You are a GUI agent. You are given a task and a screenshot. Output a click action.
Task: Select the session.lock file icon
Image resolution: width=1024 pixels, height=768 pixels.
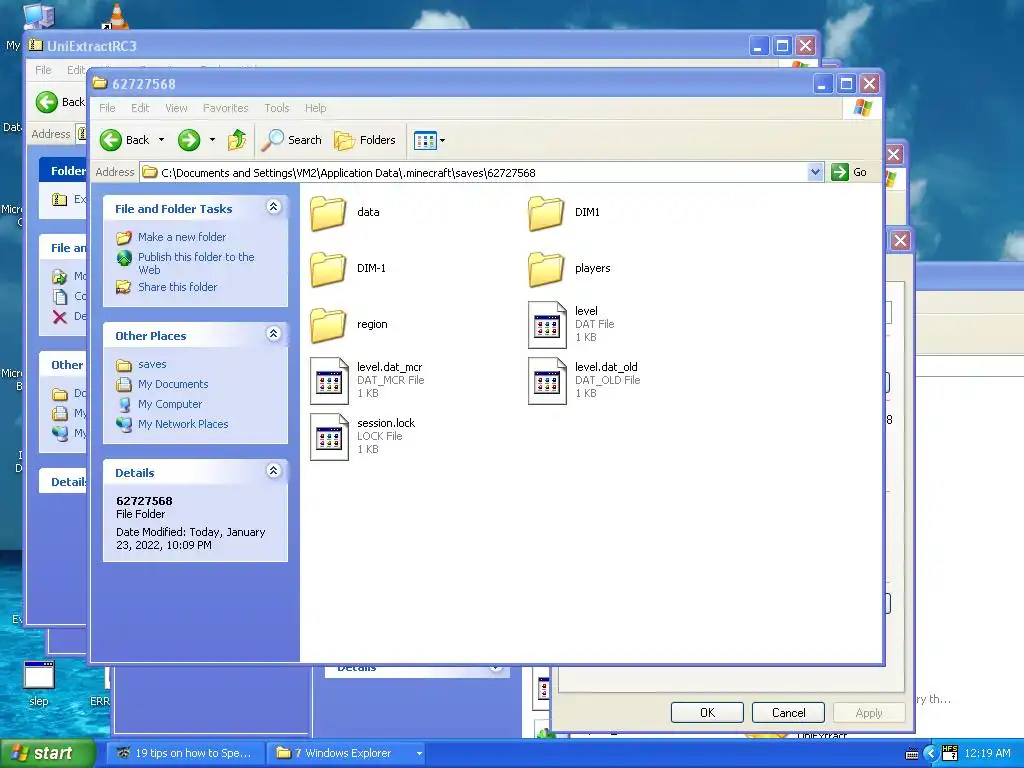point(328,437)
